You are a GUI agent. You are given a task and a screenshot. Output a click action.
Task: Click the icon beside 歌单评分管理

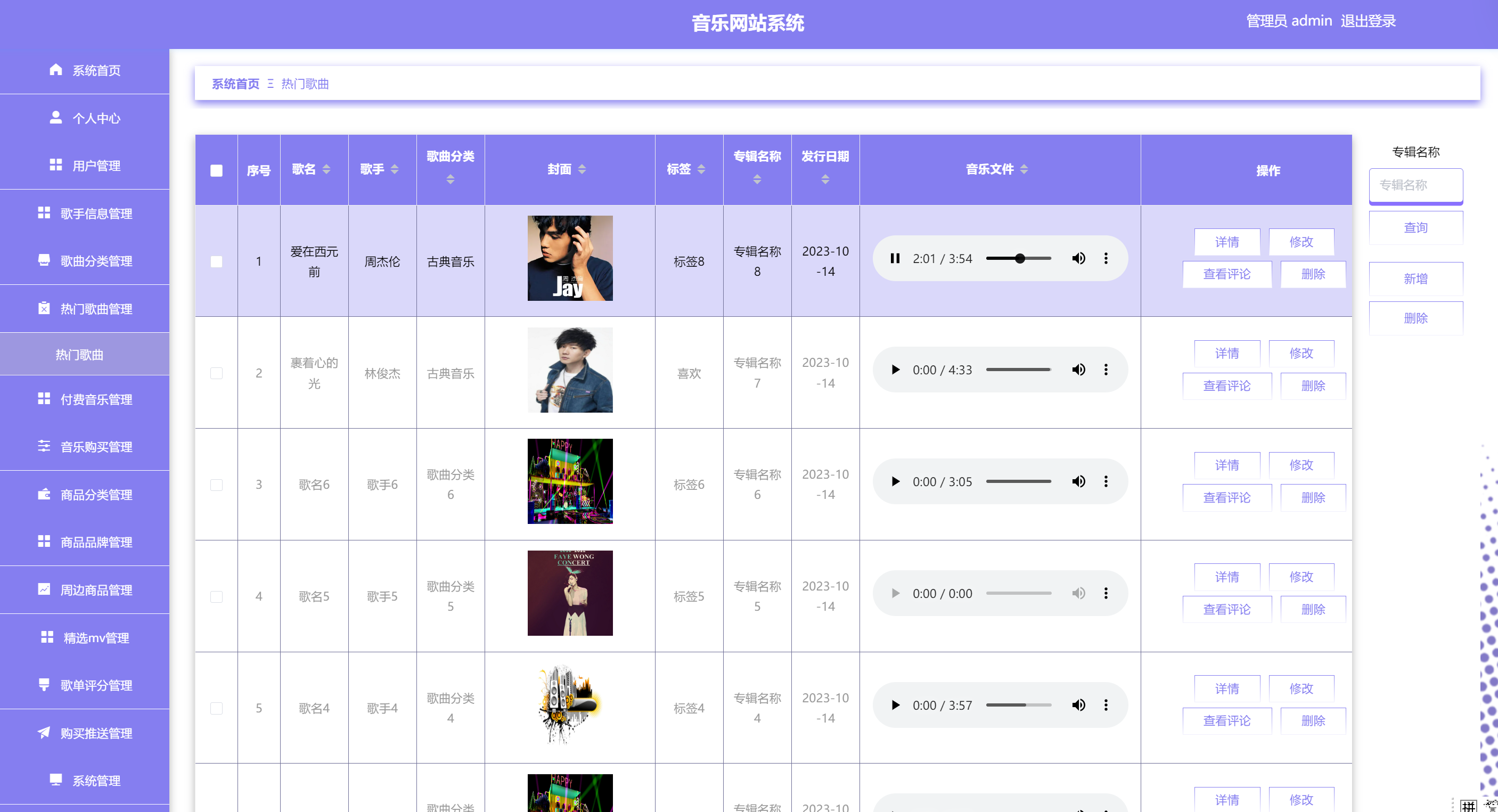44,685
